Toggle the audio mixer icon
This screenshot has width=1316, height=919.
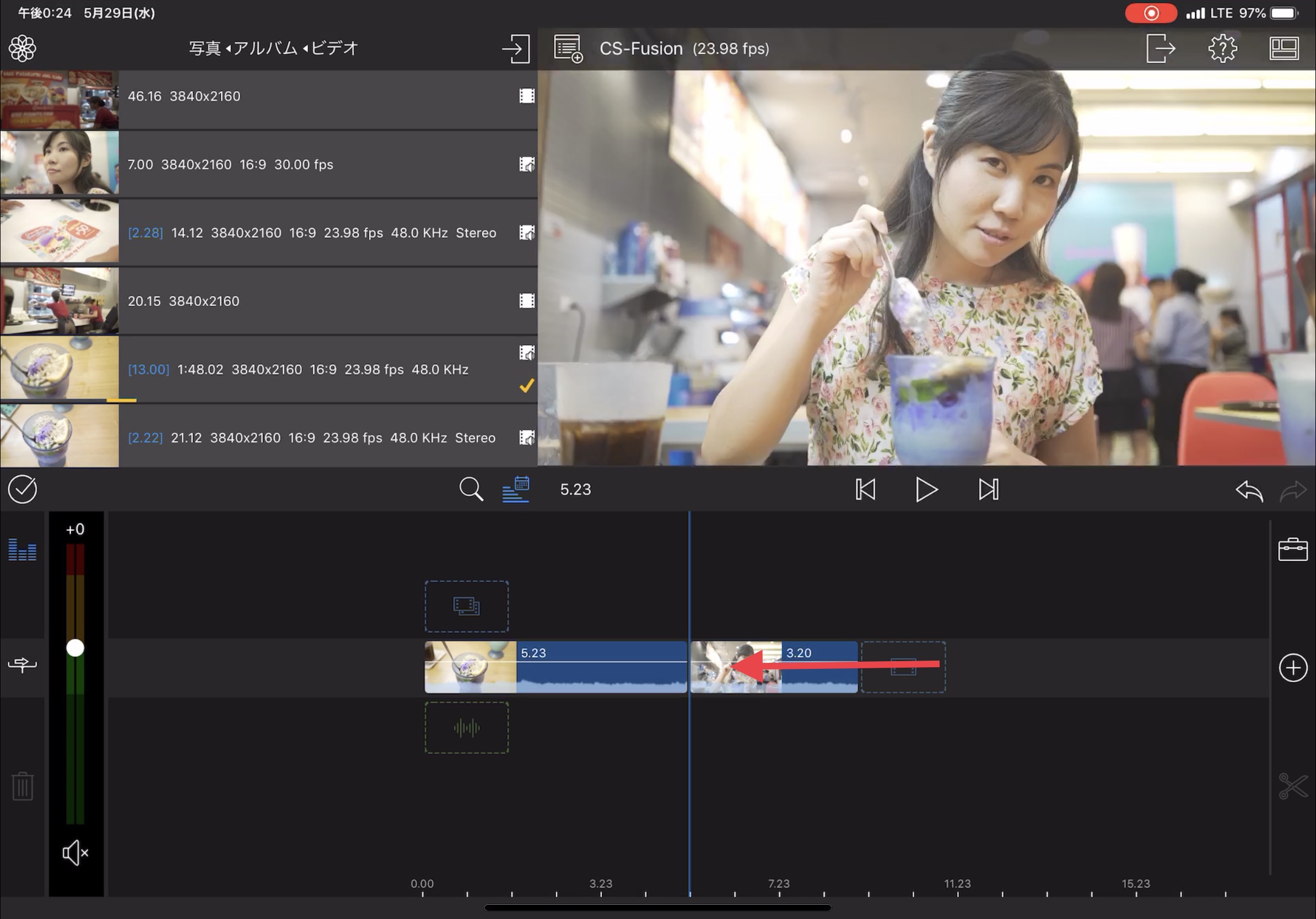coord(23,549)
